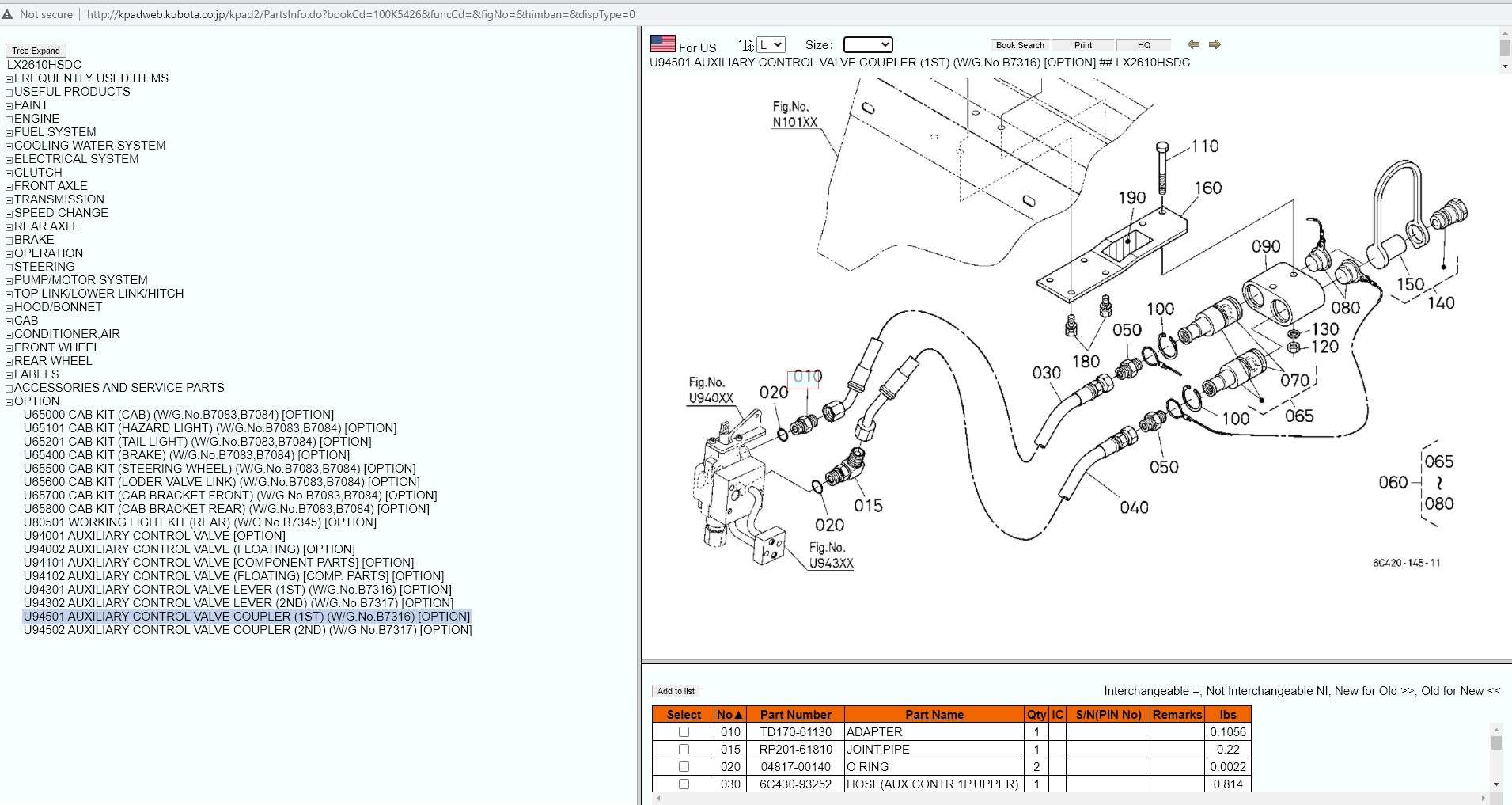Click part callout 070 in diagram
This screenshot has width=1512, height=805.
pos(1295,381)
